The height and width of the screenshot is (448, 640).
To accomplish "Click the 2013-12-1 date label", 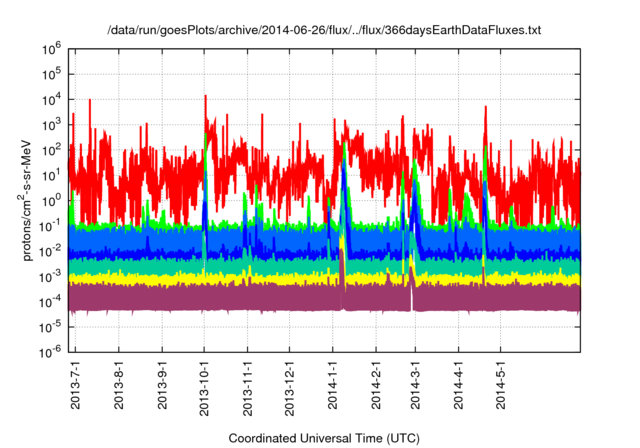I will tap(289, 388).
